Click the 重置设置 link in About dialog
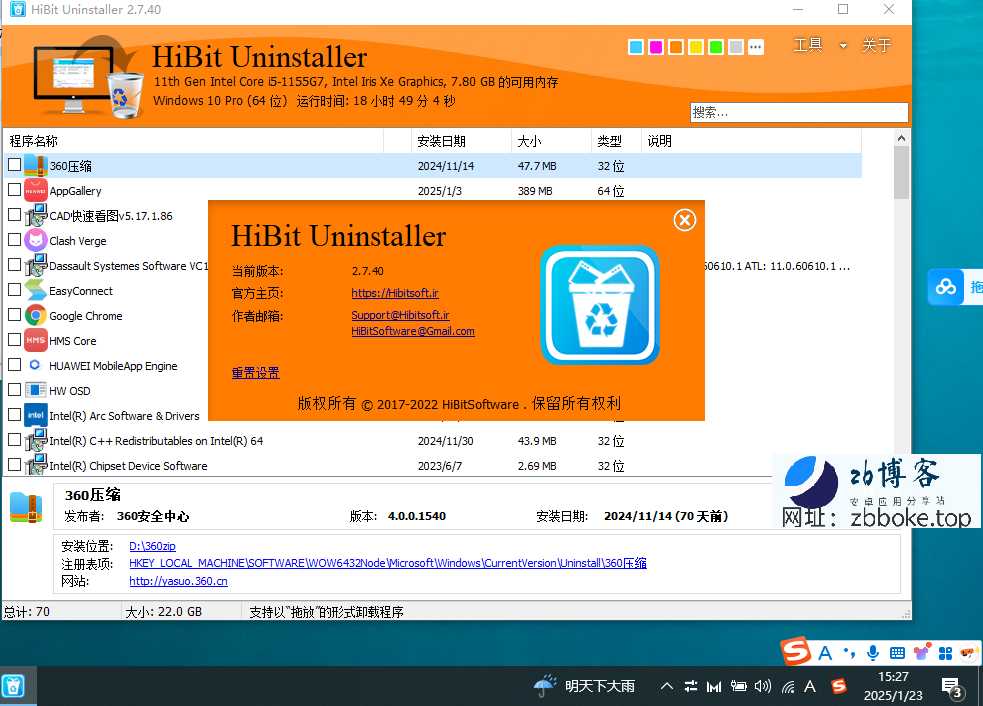Image resolution: width=983 pixels, height=706 pixels. (x=256, y=373)
